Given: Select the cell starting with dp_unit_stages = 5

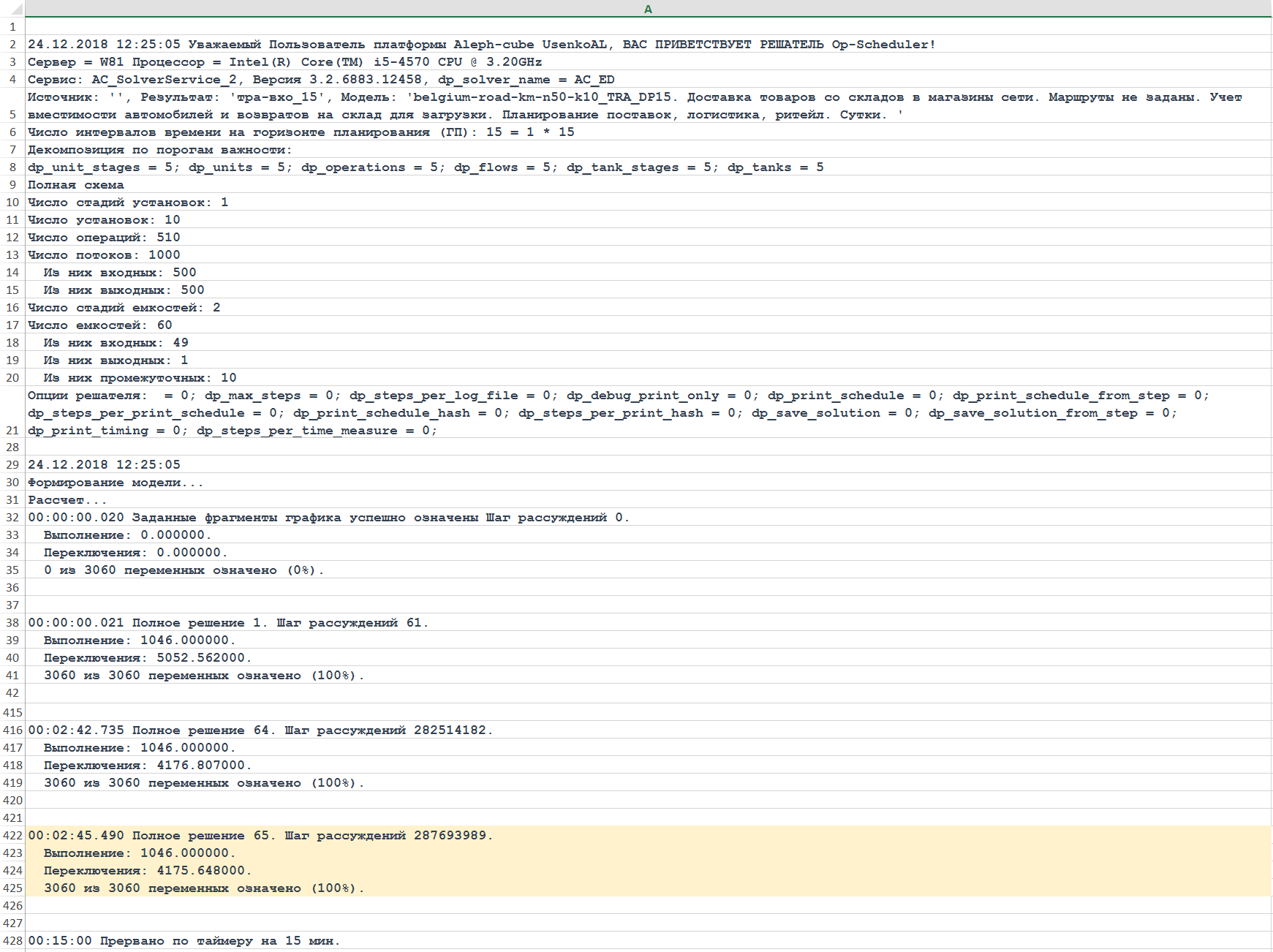Looking at the screenshot, I should coord(425,167).
